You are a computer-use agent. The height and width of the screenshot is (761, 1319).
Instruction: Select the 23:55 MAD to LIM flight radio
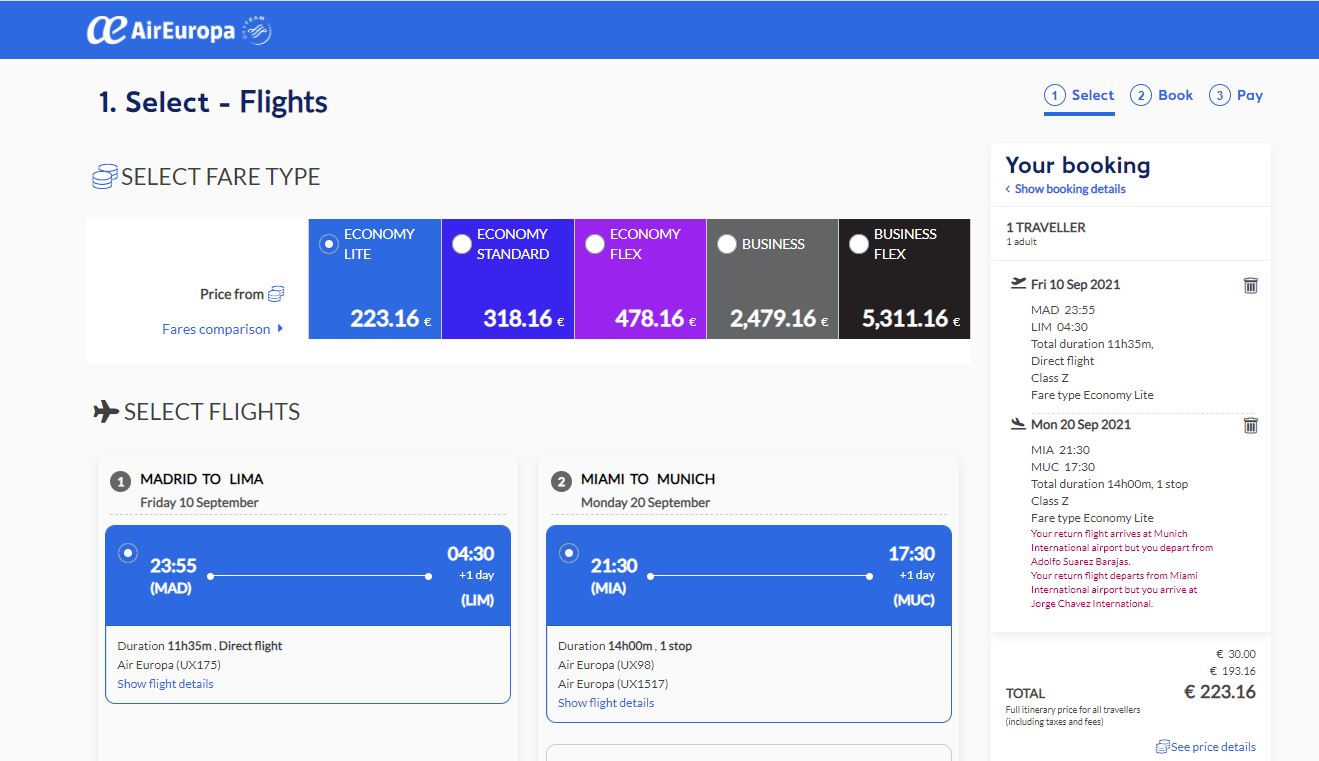coord(128,552)
